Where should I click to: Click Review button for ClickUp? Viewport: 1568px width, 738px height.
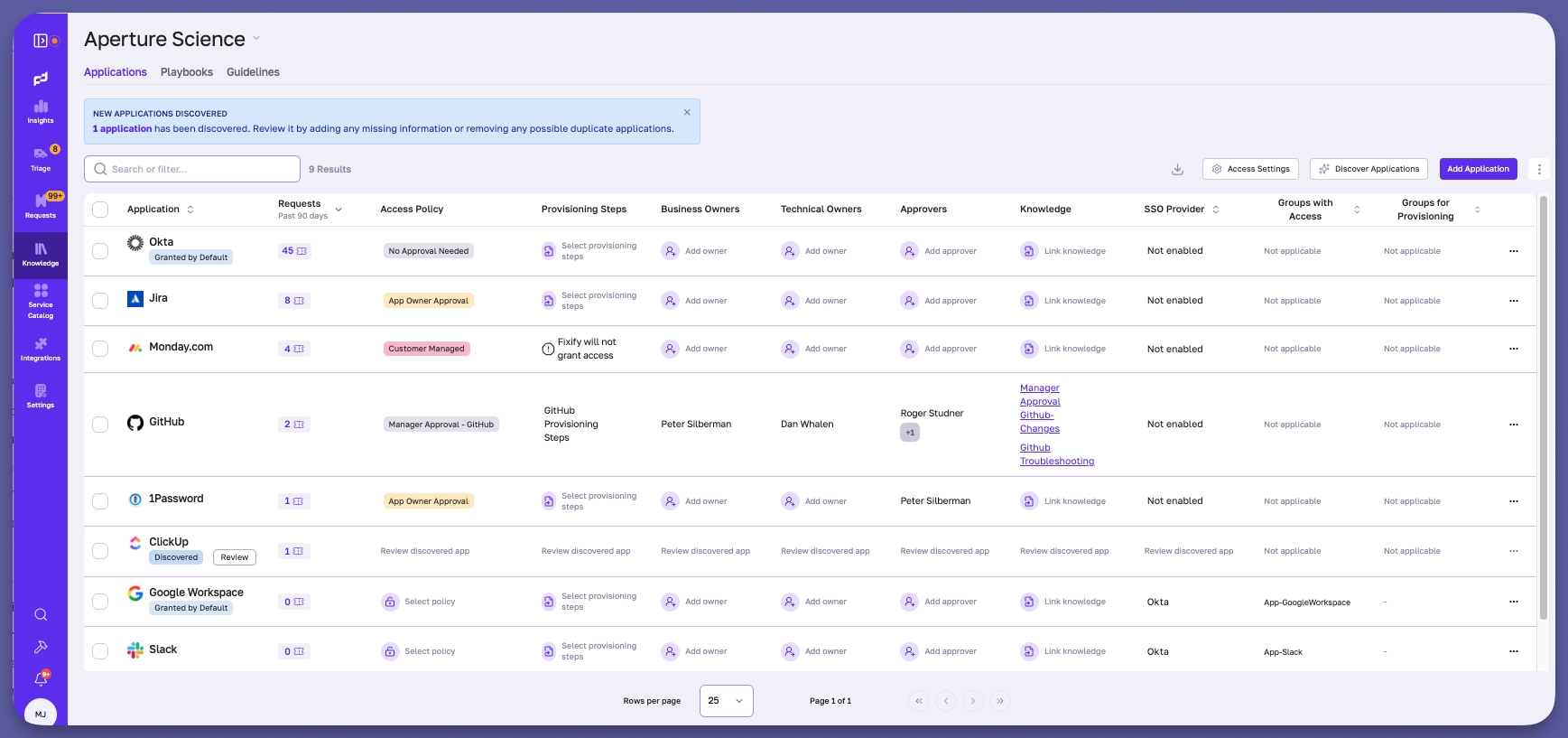click(x=235, y=557)
